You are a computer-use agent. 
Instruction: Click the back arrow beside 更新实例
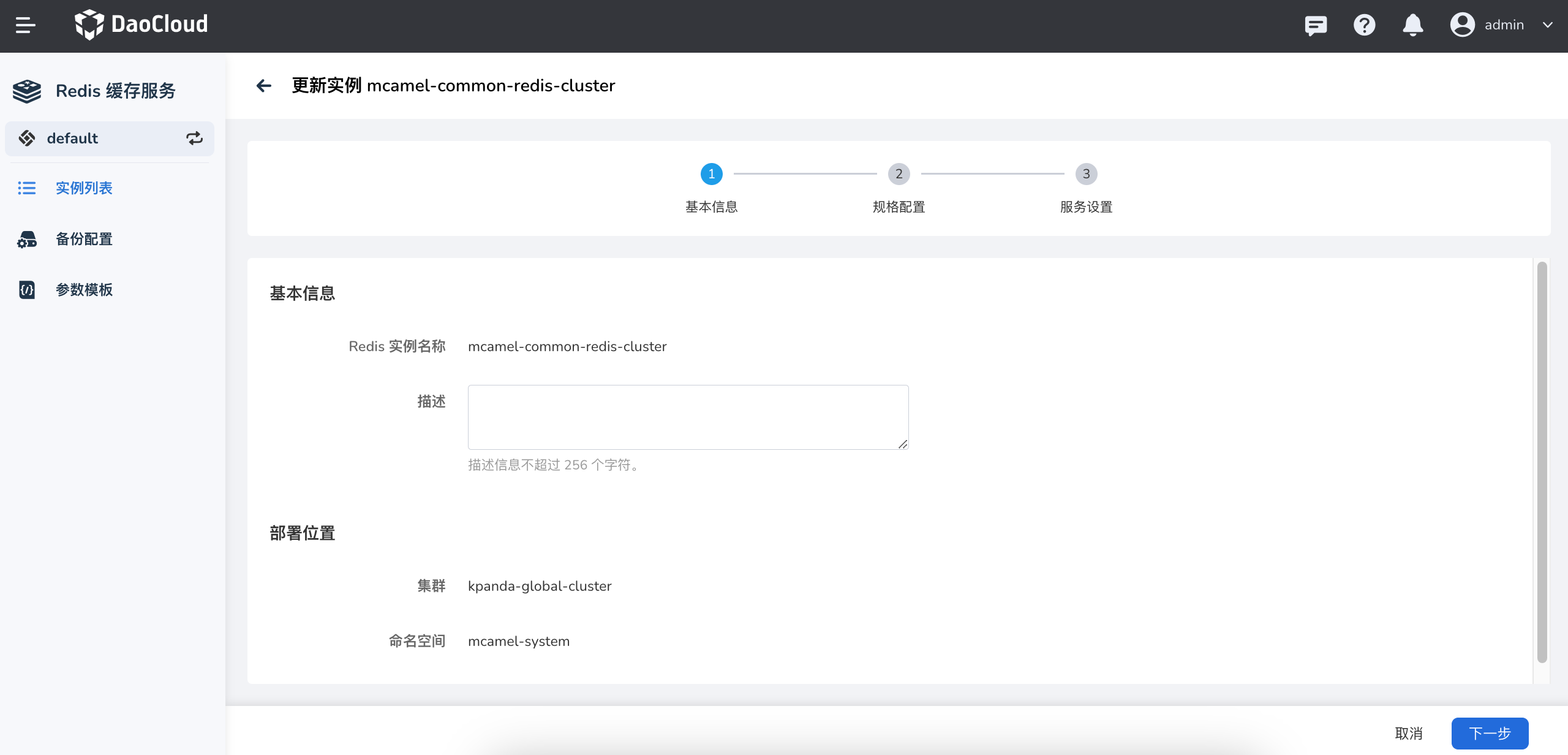click(x=264, y=86)
